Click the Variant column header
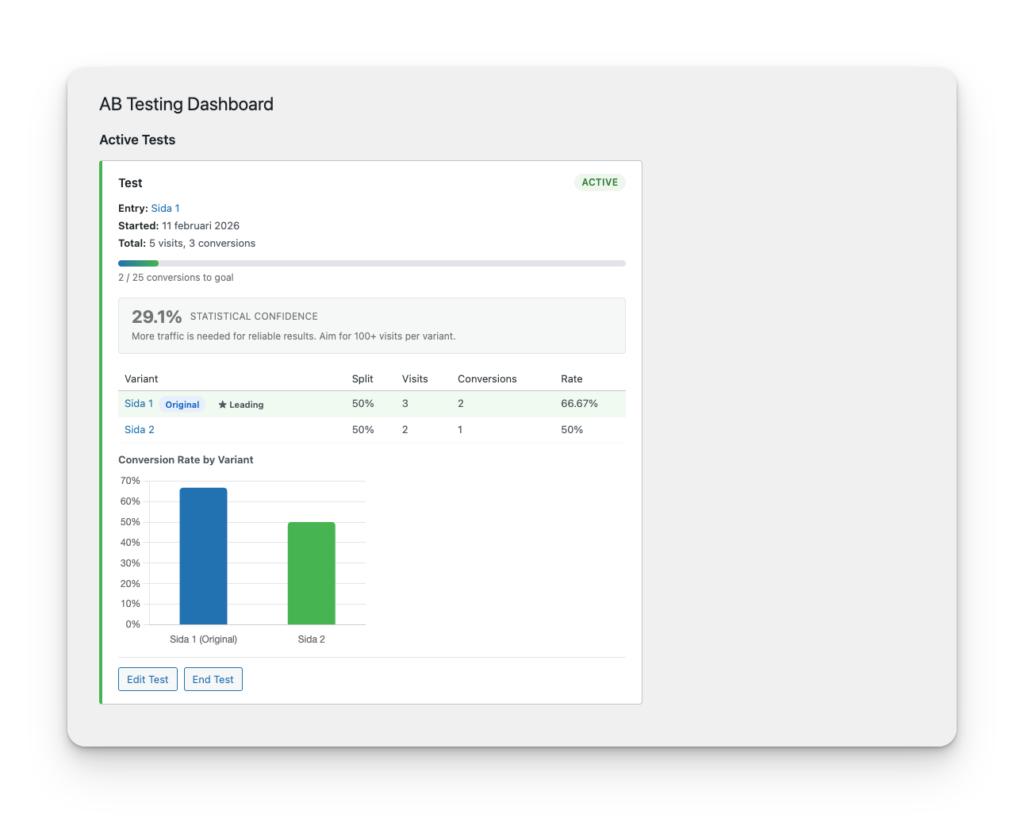 pyautogui.click(x=141, y=378)
